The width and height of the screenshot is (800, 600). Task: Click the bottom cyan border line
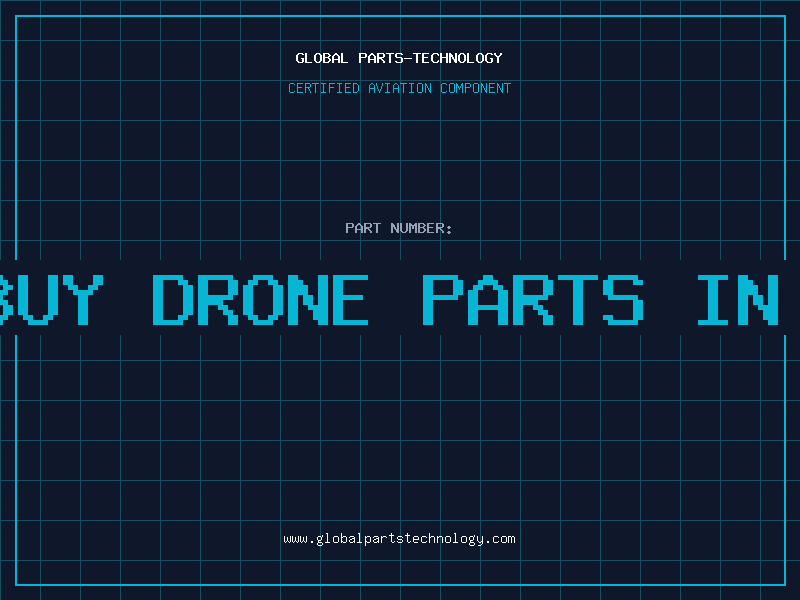pyautogui.click(x=401, y=585)
